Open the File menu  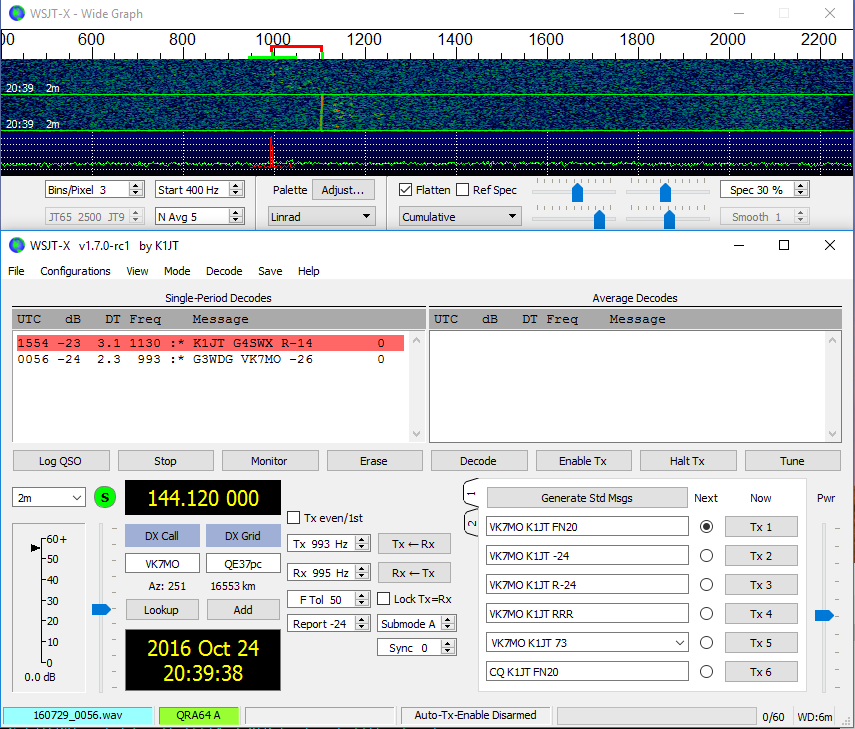(16, 271)
